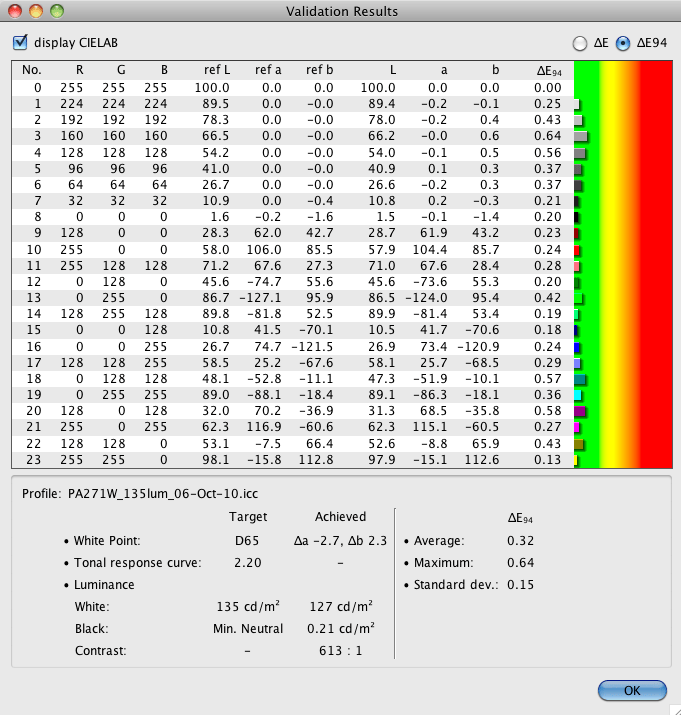Select row 23 with RGB 255, 255, 0
This screenshot has height=715, width=681.
point(290,460)
